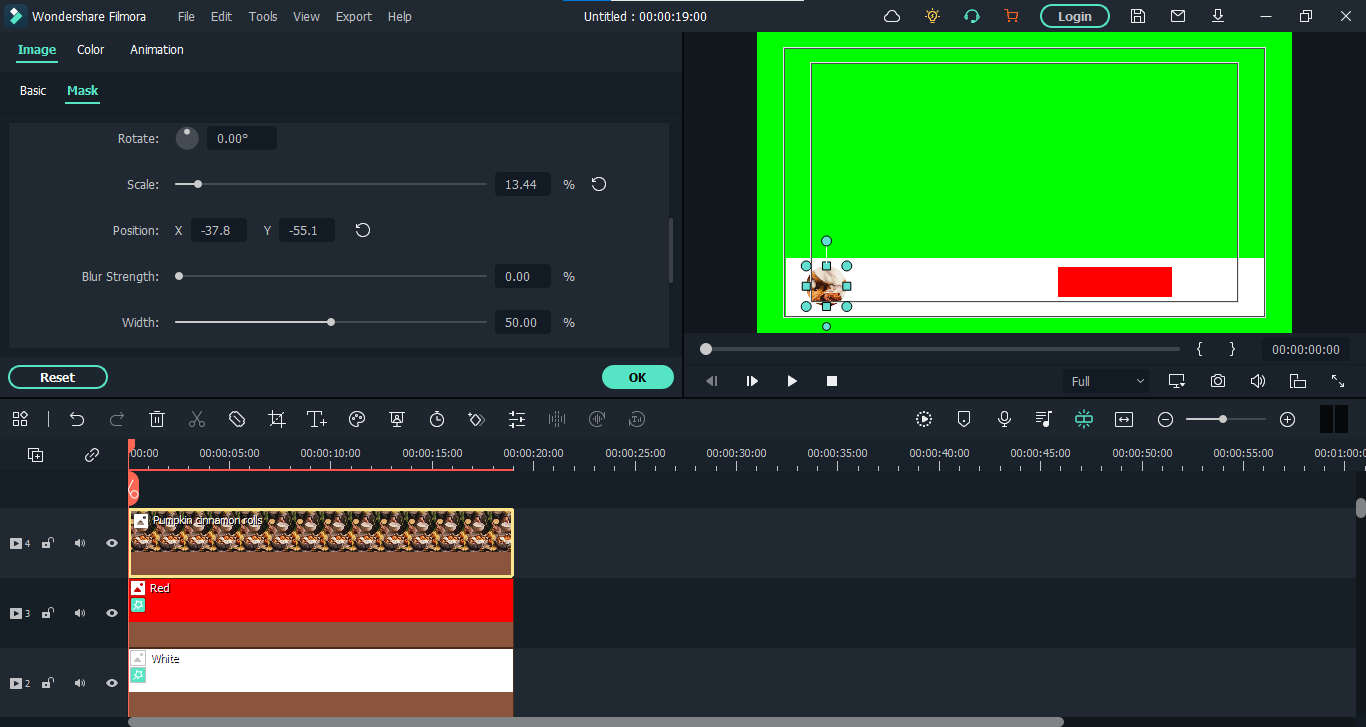Open the green screen tool icon
Image resolution: width=1366 pixels, height=727 pixels.
pos(397,419)
